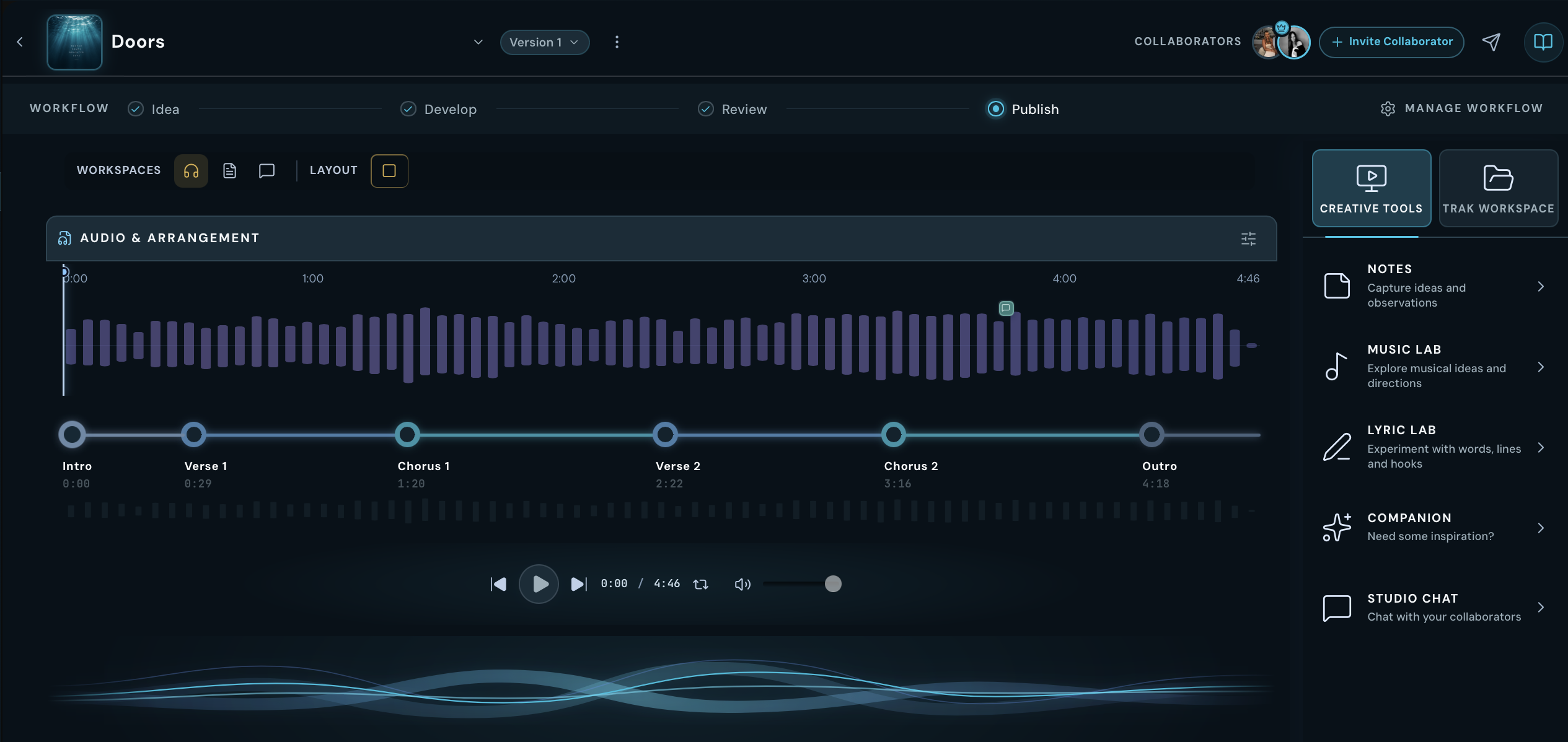The image size is (1568, 742).
Task: Open the Doors album artwork thumbnail
Action: (x=74, y=42)
